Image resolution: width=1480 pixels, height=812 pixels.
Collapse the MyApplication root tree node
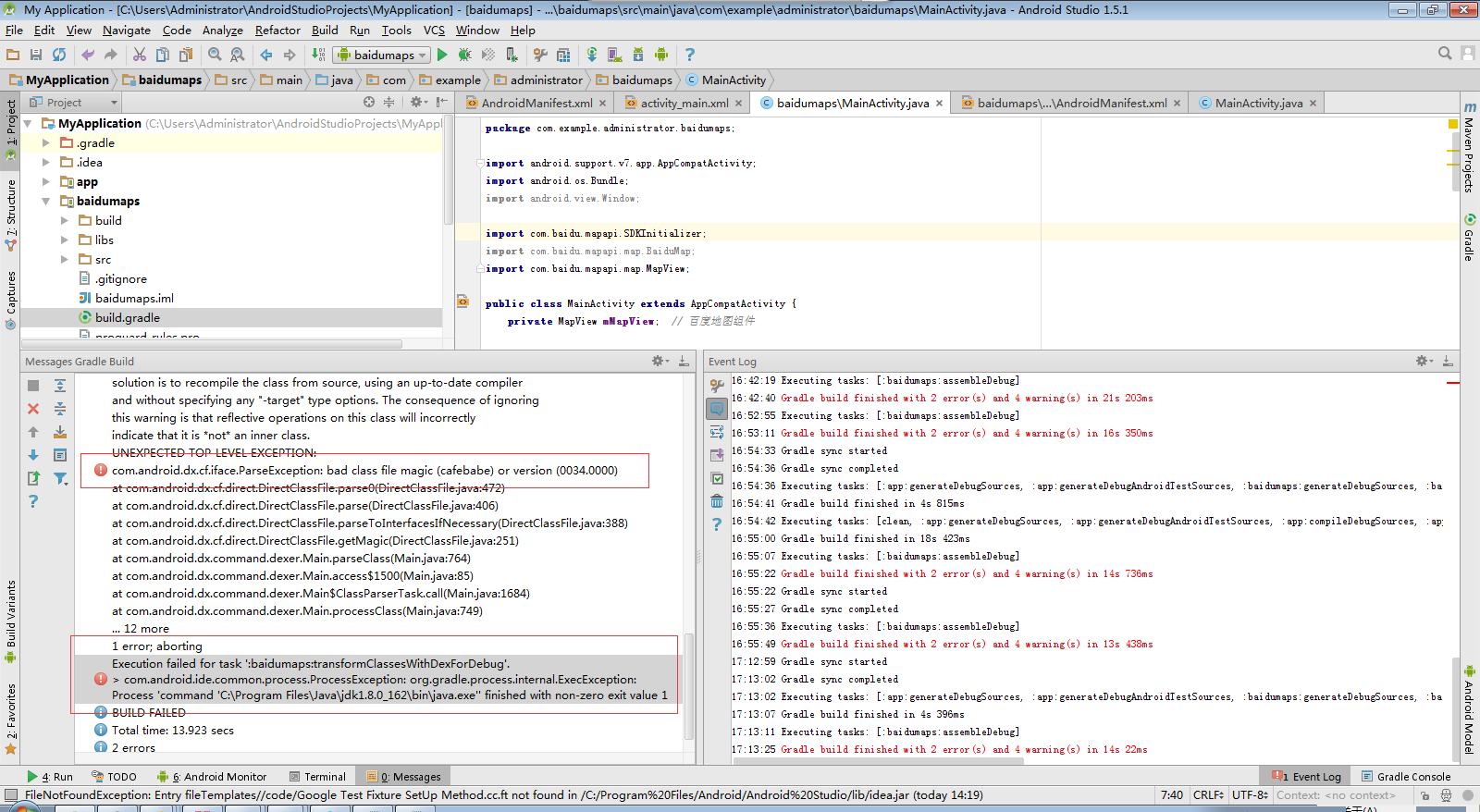pyautogui.click(x=28, y=123)
